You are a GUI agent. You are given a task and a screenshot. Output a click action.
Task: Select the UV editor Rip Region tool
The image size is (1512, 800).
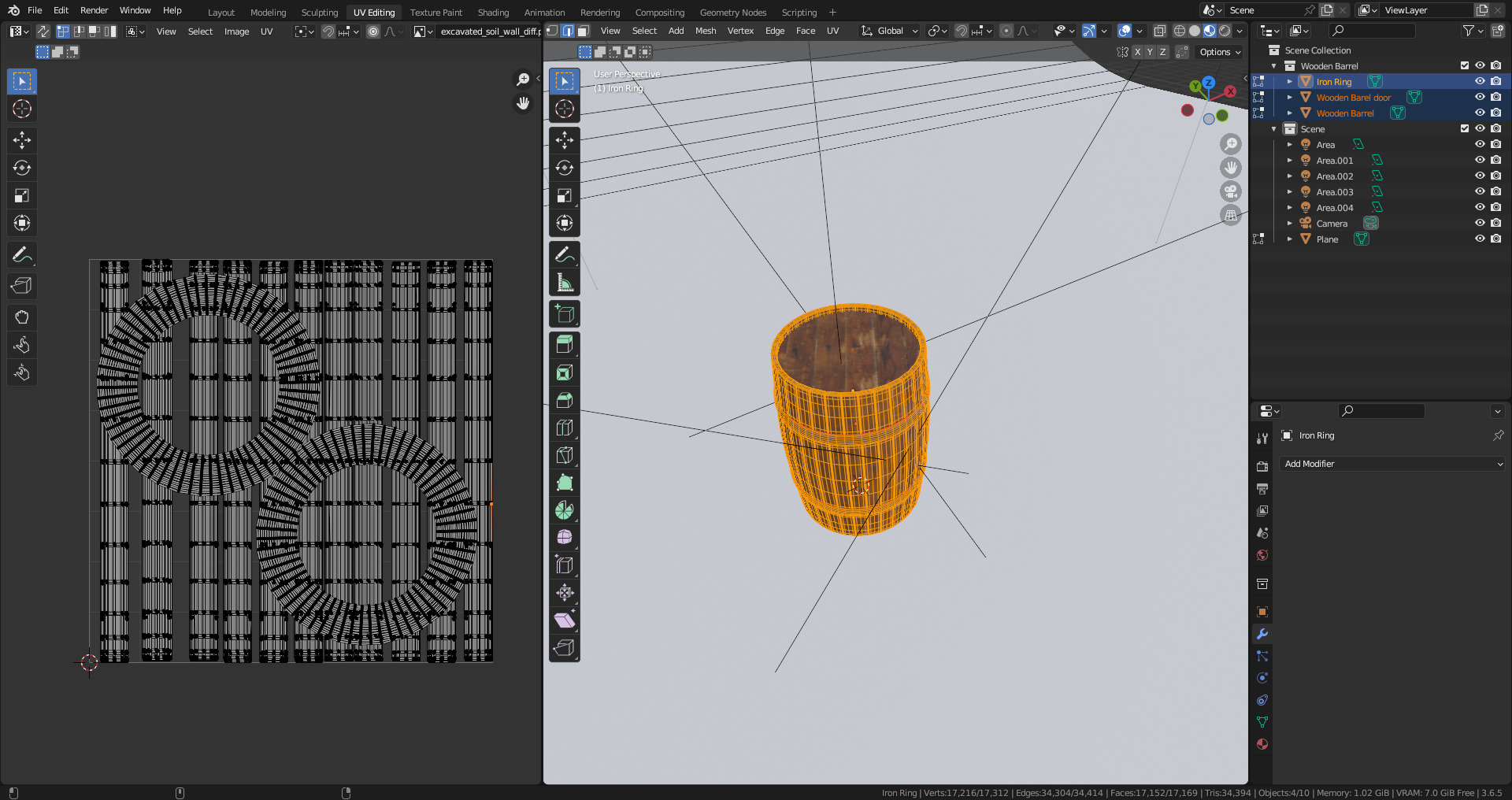[x=22, y=286]
